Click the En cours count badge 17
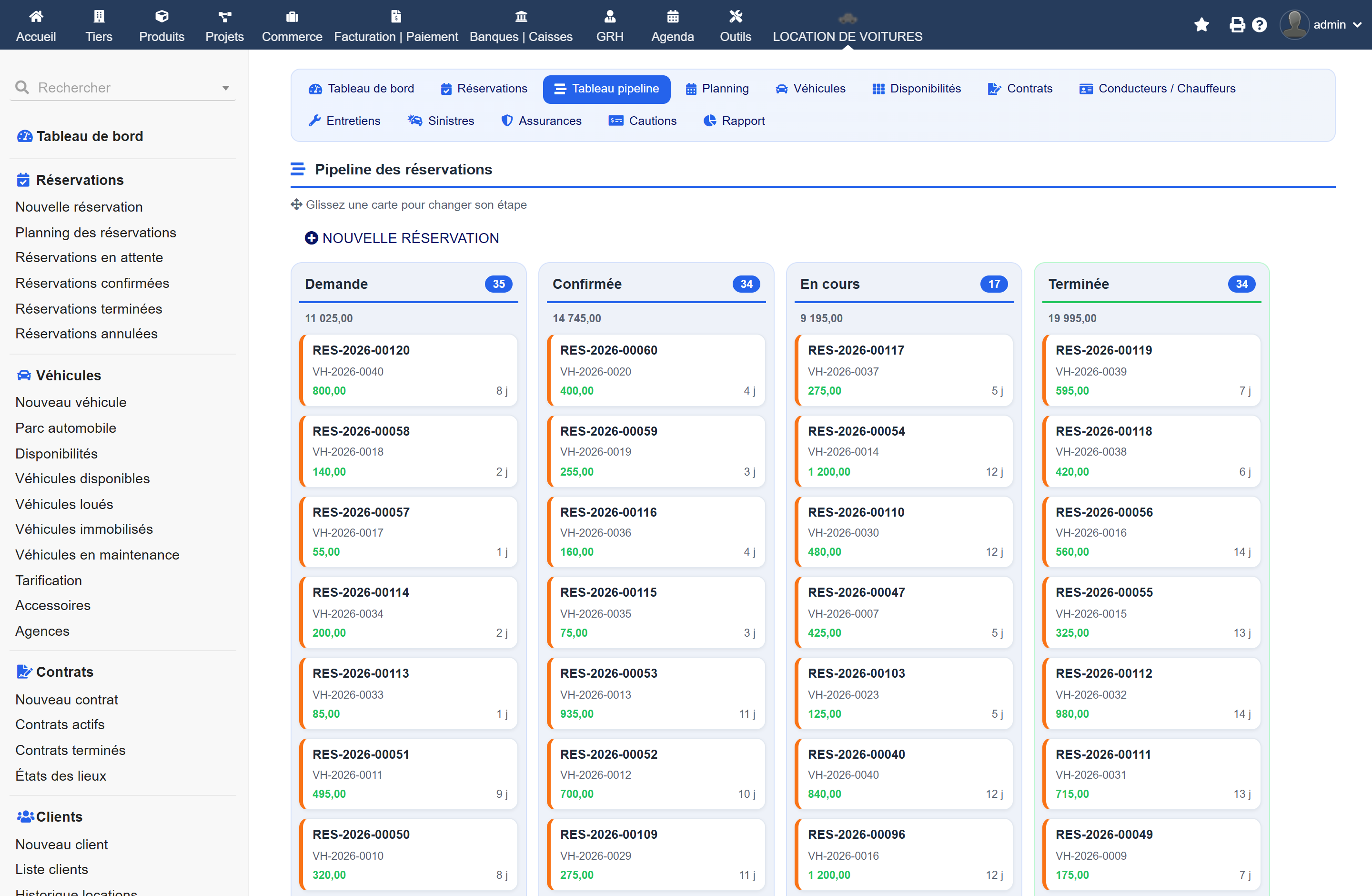This screenshot has width=1372, height=896. point(994,284)
